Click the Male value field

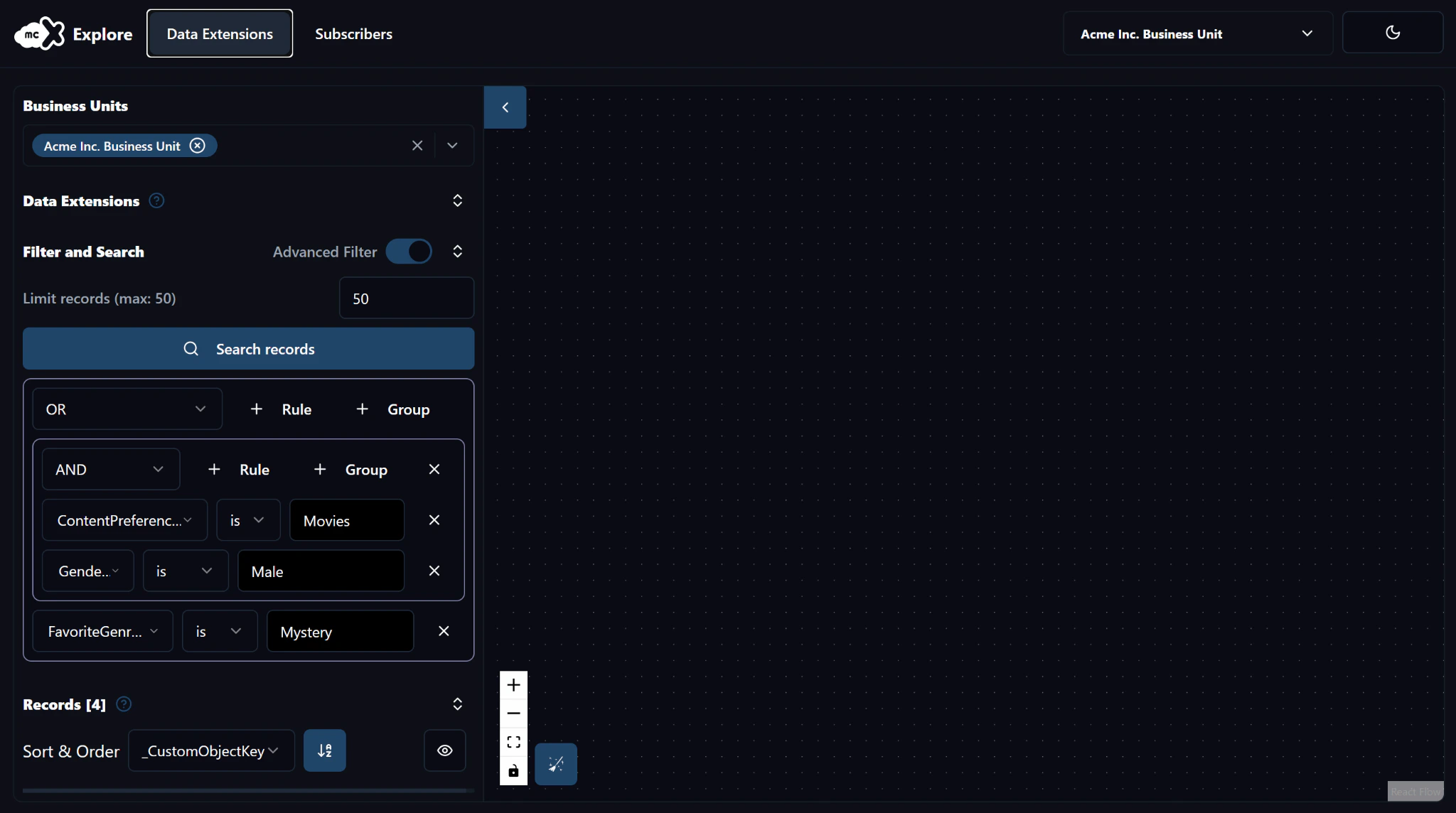tap(321, 571)
